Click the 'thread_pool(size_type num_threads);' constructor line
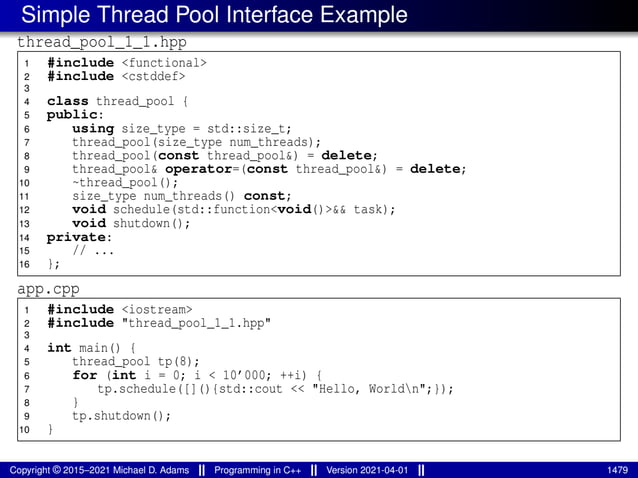 [197, 142]
